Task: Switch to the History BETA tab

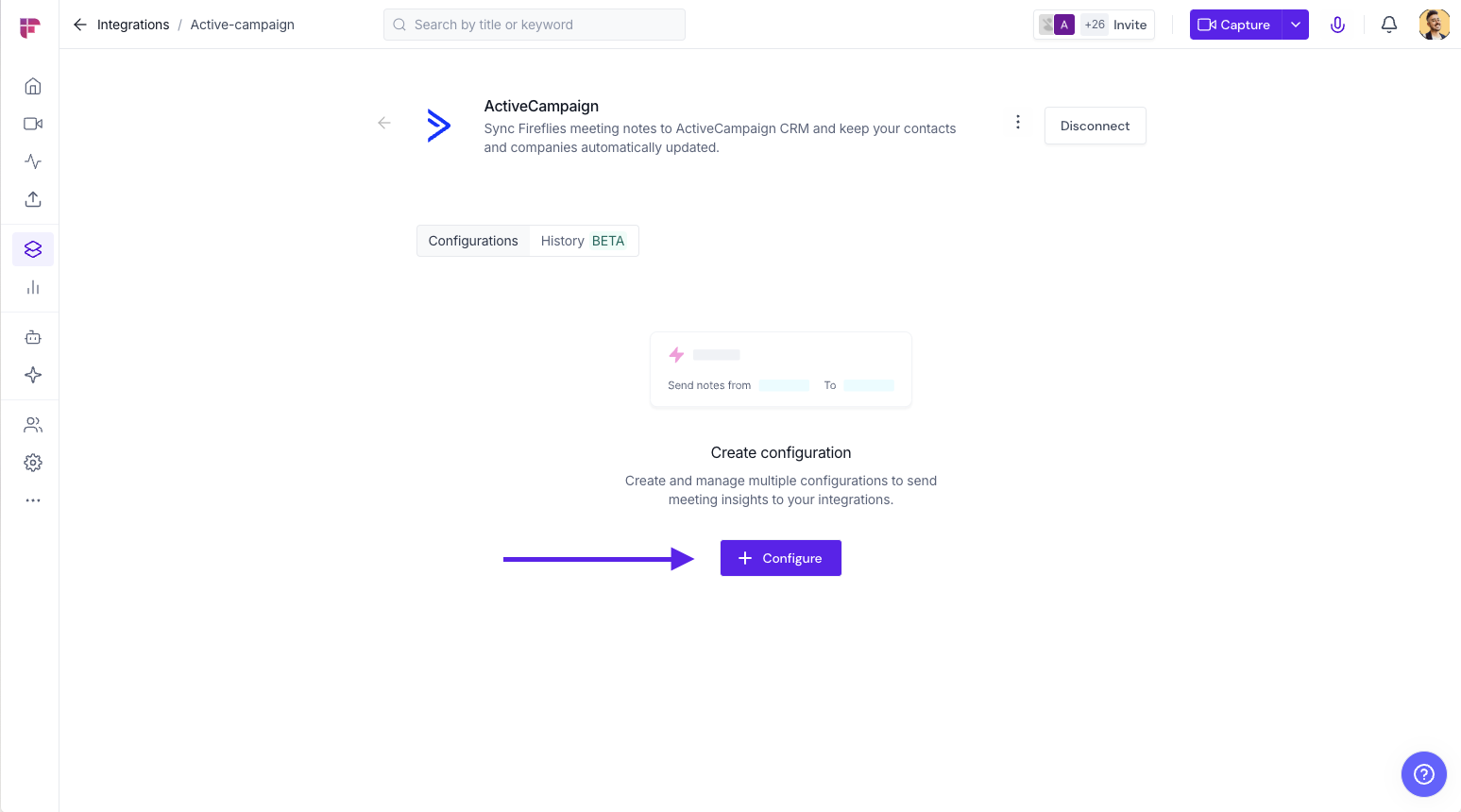Action: [582, 241]
